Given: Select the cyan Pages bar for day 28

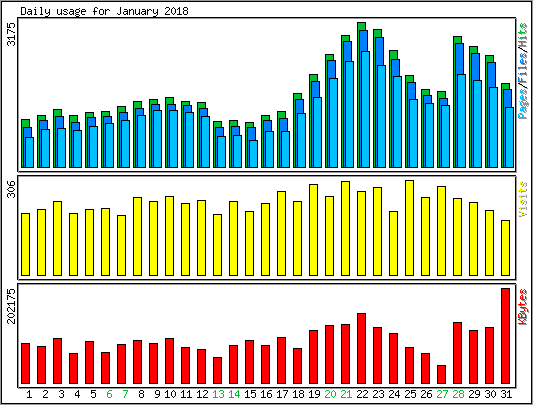Looking at the screenshot, I should pyautogui.click(x=461, y=121).
